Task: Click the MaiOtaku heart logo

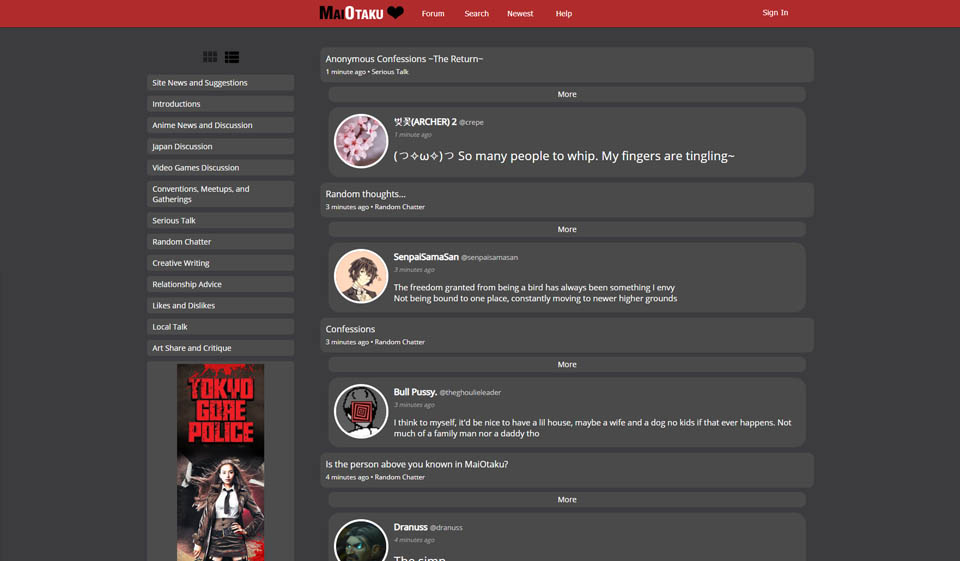Action: pos(361,13)
